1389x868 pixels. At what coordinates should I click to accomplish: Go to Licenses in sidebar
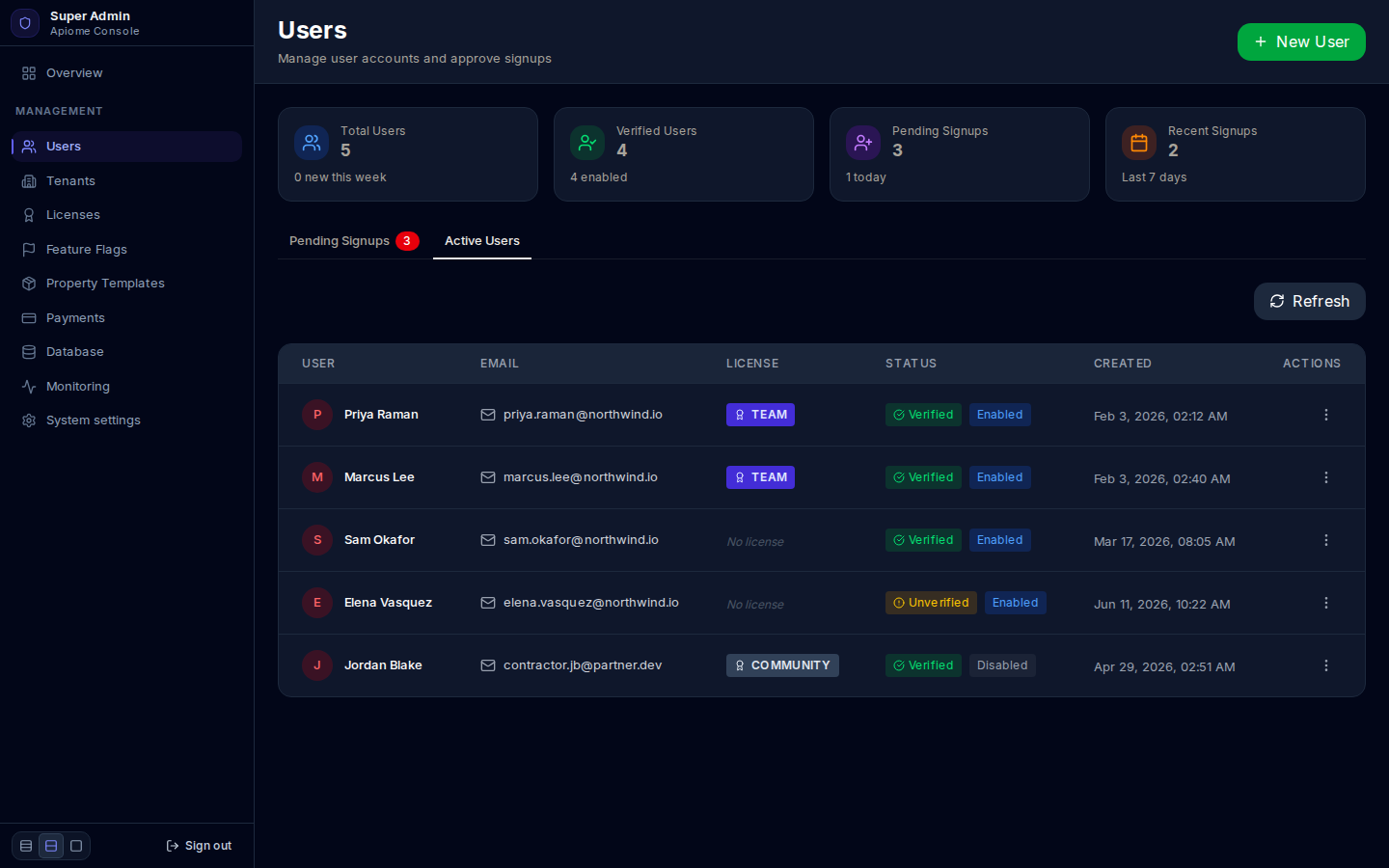click(126, 215)
